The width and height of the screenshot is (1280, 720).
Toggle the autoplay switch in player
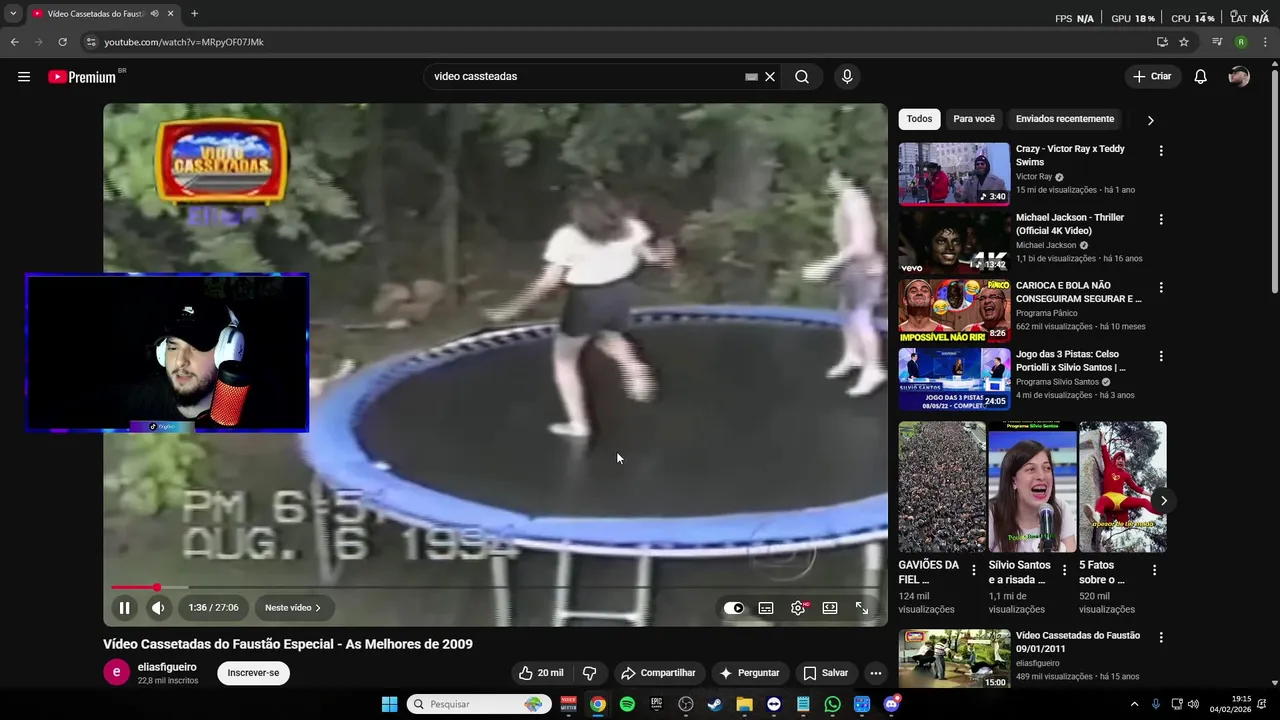click(734, 608)
